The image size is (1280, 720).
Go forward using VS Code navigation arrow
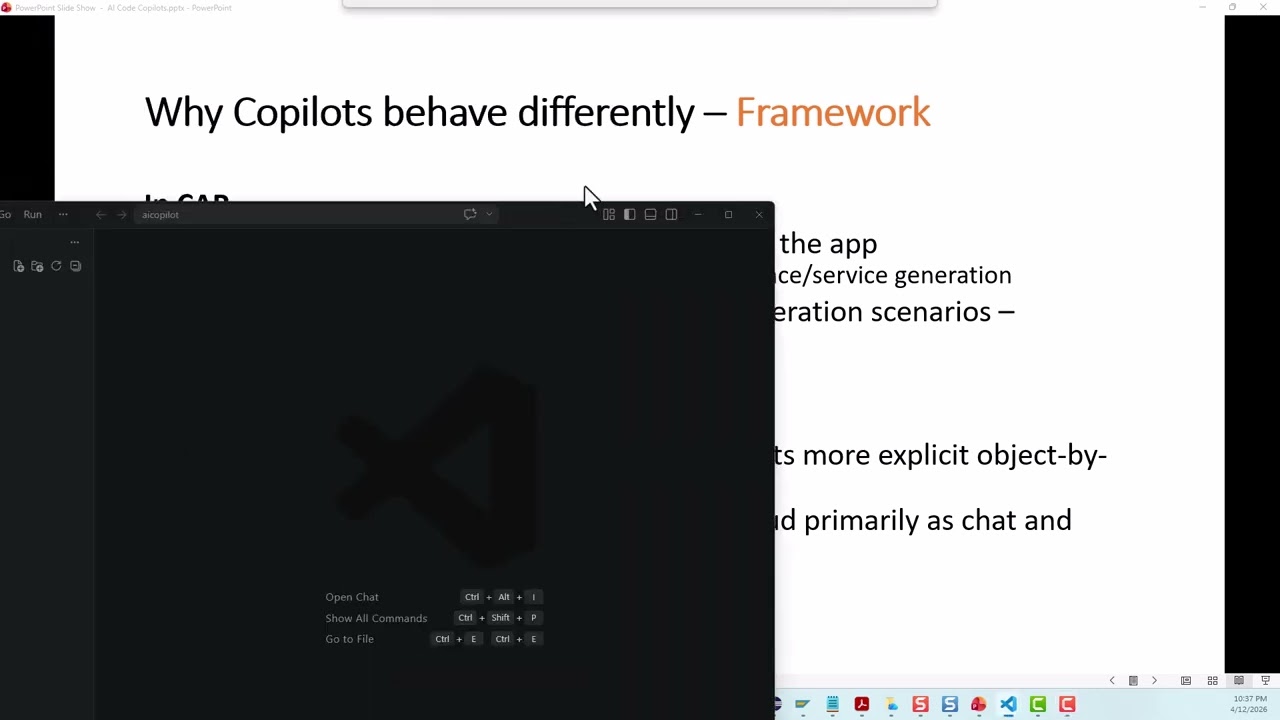pyautogui.click(x=122, y=214)
